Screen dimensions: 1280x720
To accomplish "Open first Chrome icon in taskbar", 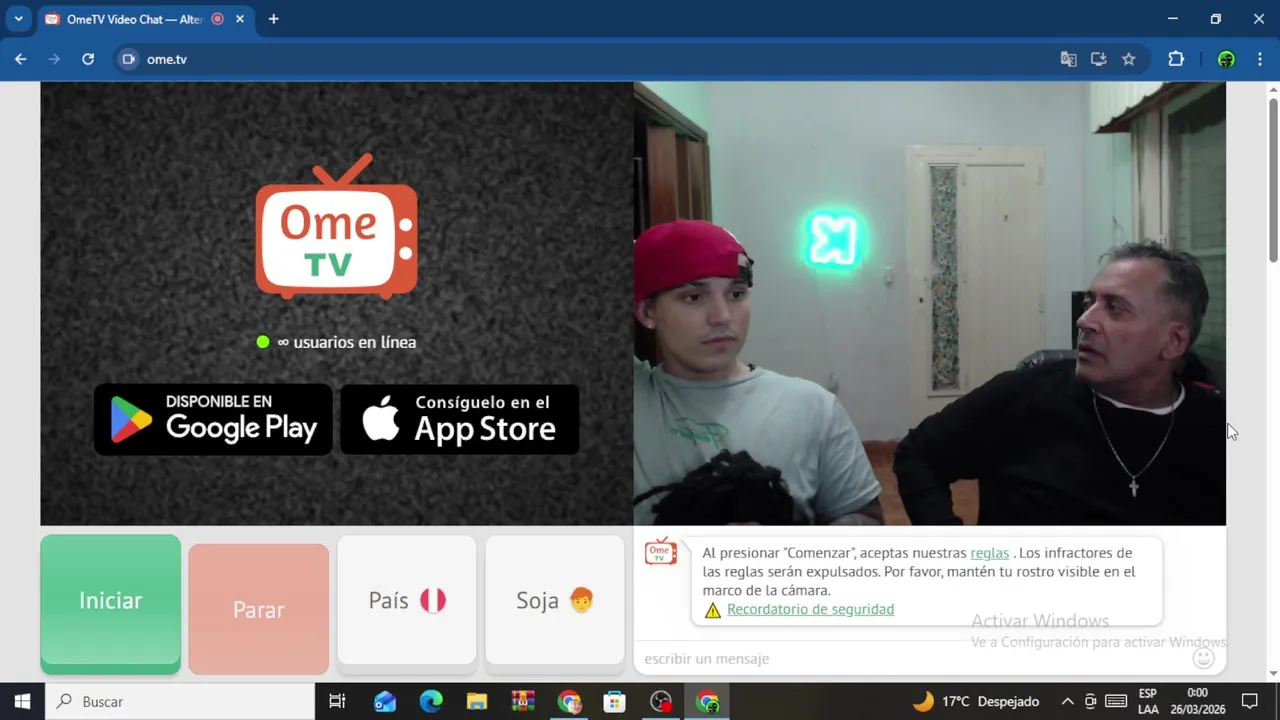I will coord(569,701).
